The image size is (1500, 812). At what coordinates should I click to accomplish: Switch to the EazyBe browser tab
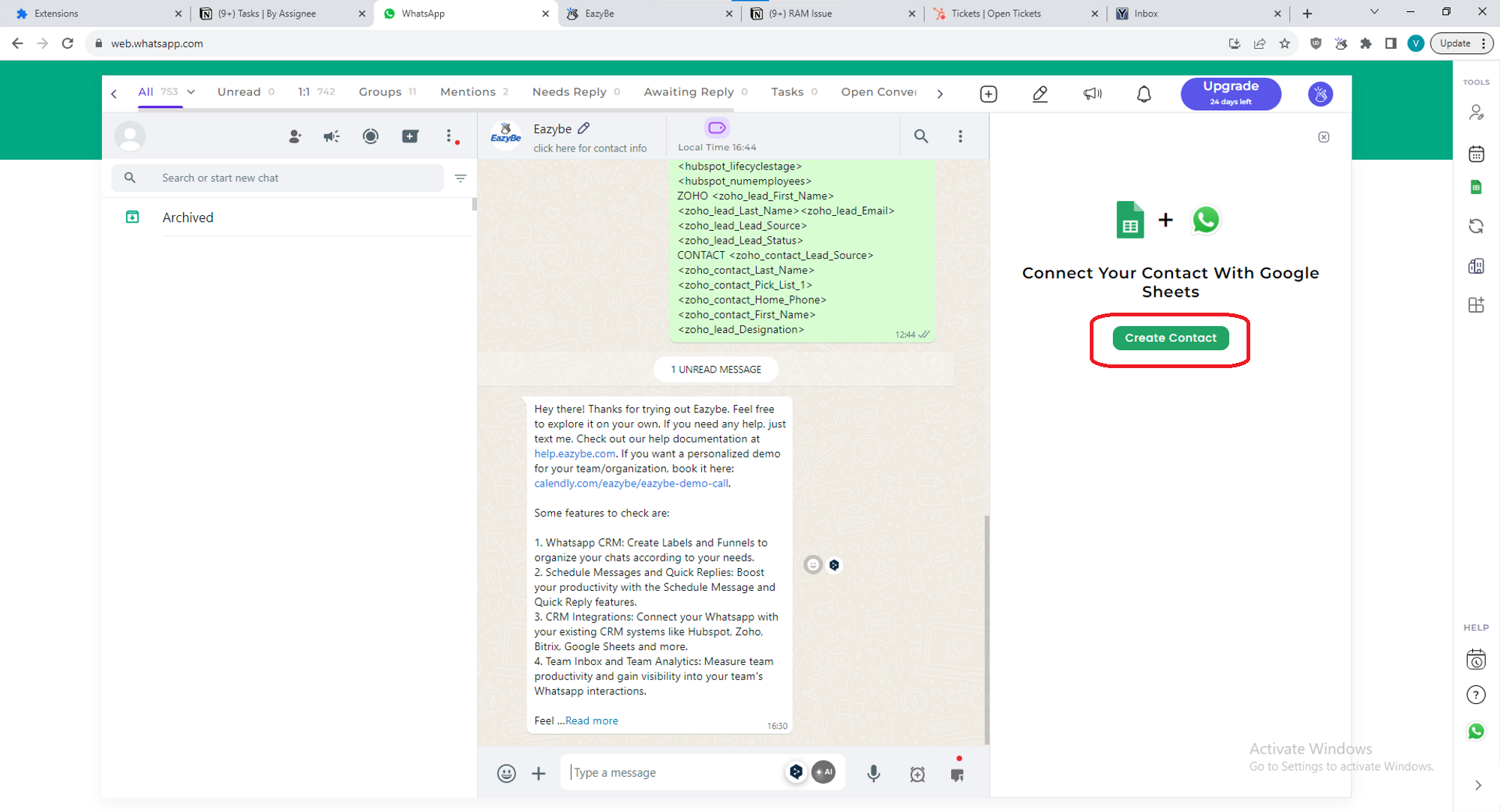click(x=649, y=13)
